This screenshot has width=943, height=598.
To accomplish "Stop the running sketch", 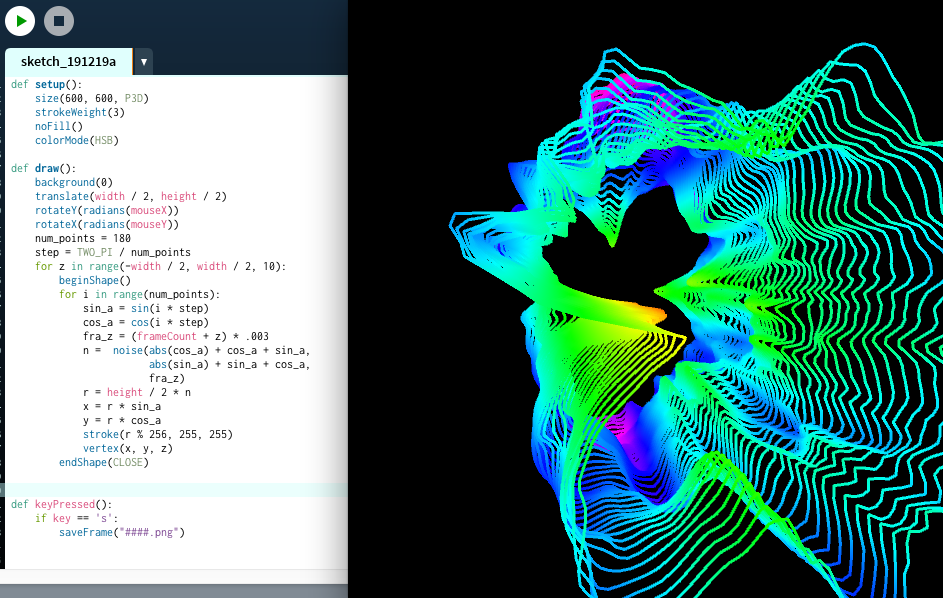I will pyautogui.click(x=59, y=20).
